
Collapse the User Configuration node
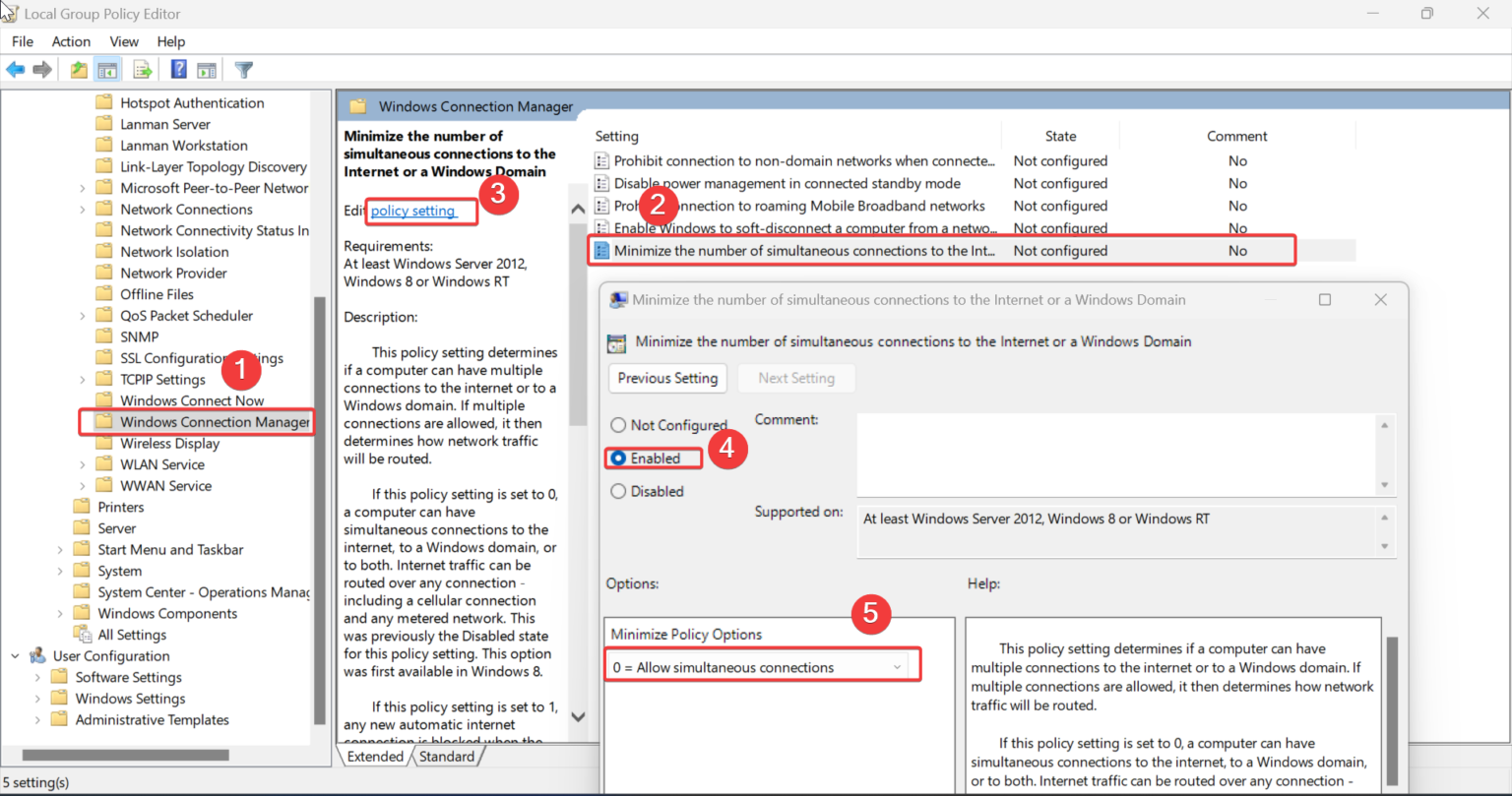[15, 656]
